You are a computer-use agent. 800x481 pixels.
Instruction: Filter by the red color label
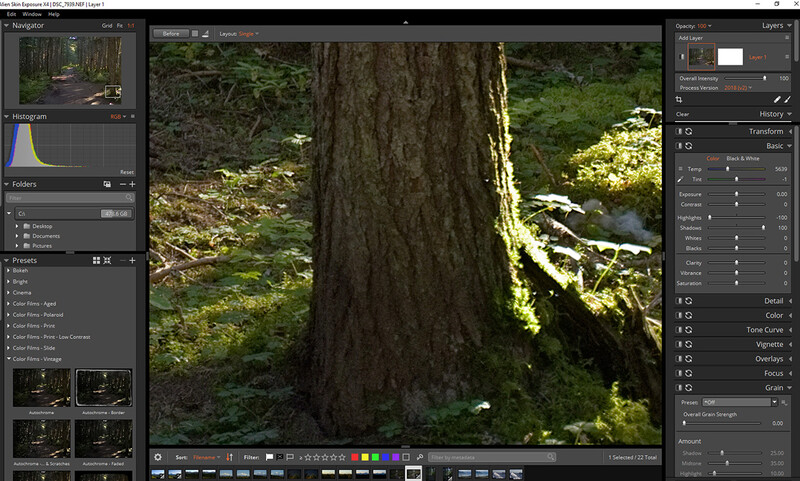[355, 458]
